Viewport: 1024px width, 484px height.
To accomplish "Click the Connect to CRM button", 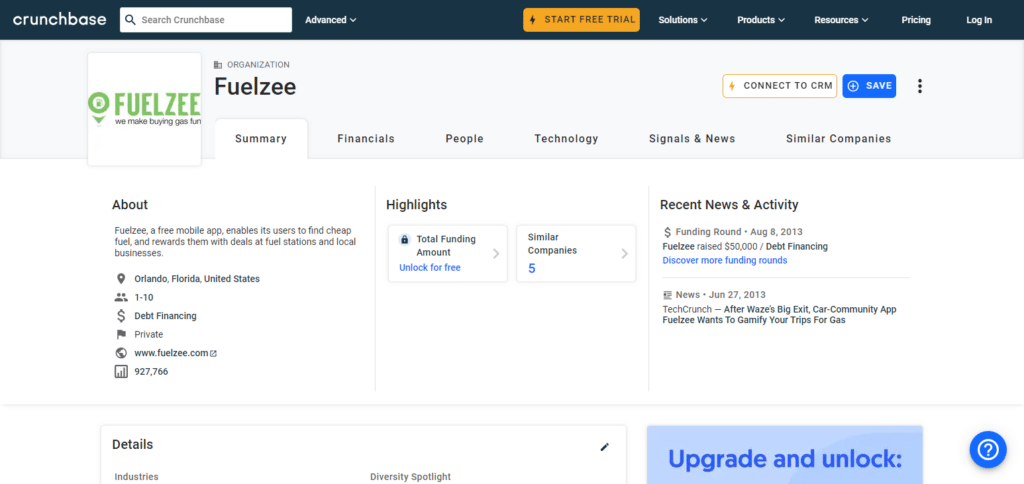I will [780, 86].
